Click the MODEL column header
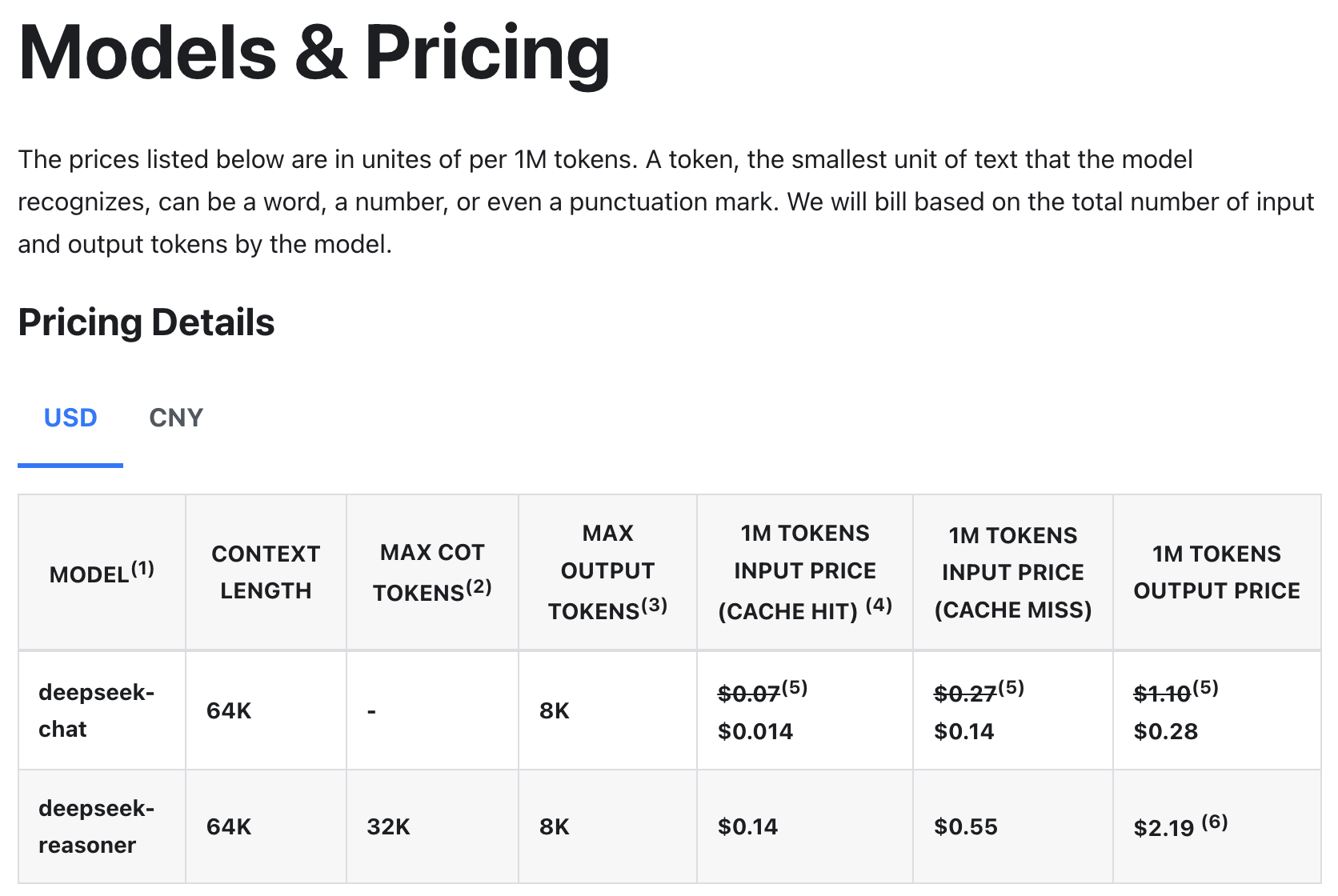The image size is (1338, 896). pyautogui.click(x=102, y=573)
